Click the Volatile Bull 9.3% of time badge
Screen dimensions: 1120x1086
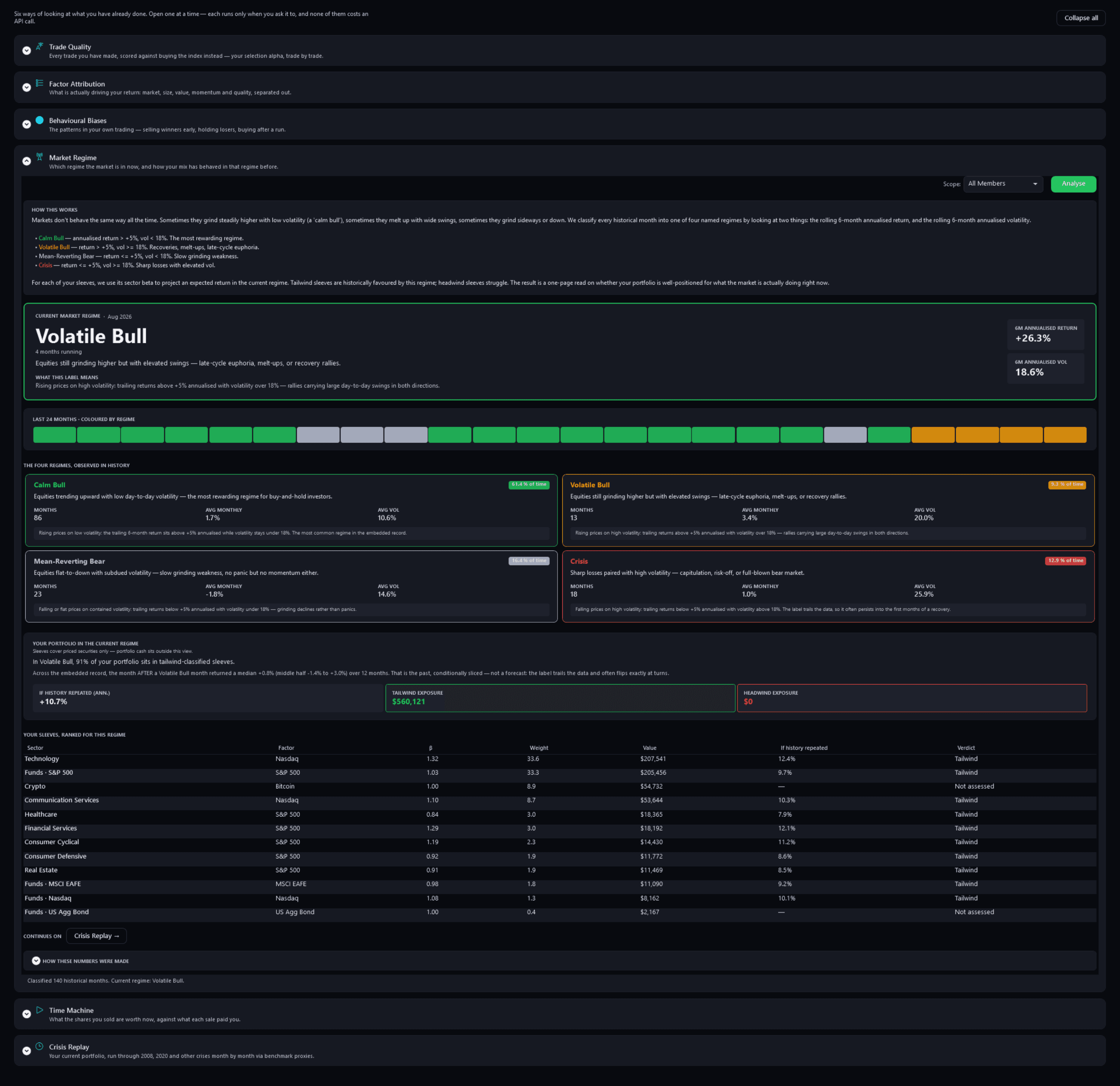click(x=1067, y=485)
